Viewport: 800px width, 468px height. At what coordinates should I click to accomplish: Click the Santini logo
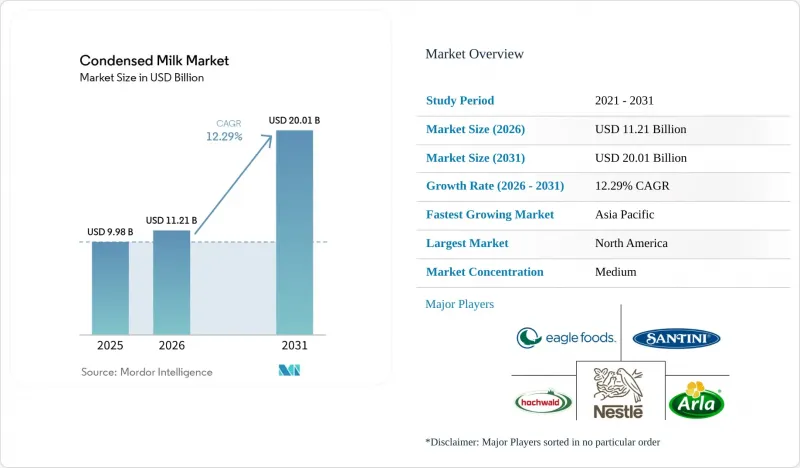pos(676,338)
